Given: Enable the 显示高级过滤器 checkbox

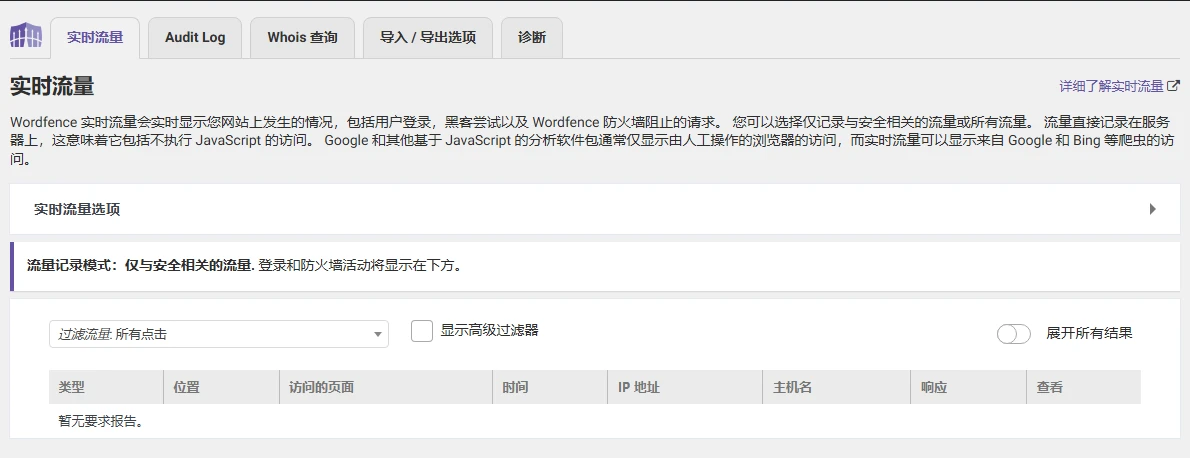Looking at the screenshot, I should point(422,331).
